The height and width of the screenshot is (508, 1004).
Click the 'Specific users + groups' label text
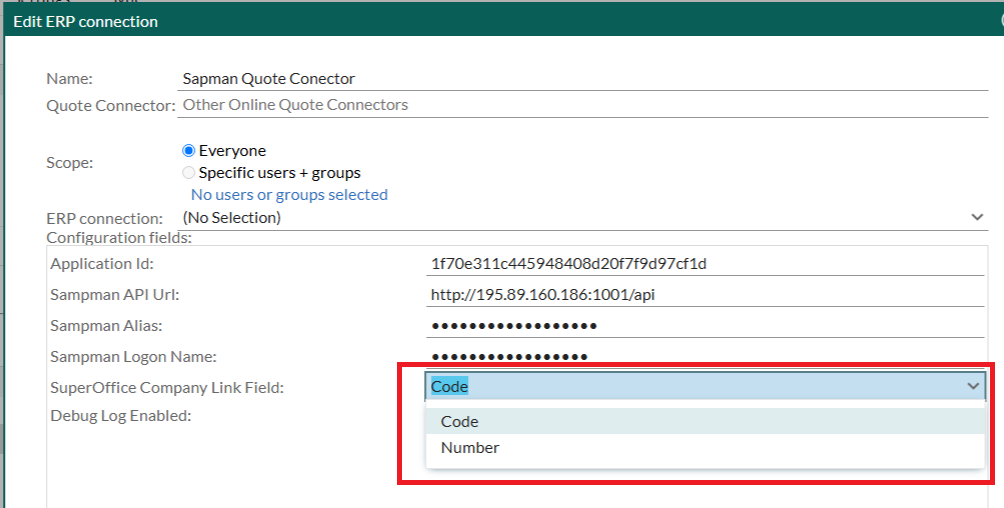279,173
